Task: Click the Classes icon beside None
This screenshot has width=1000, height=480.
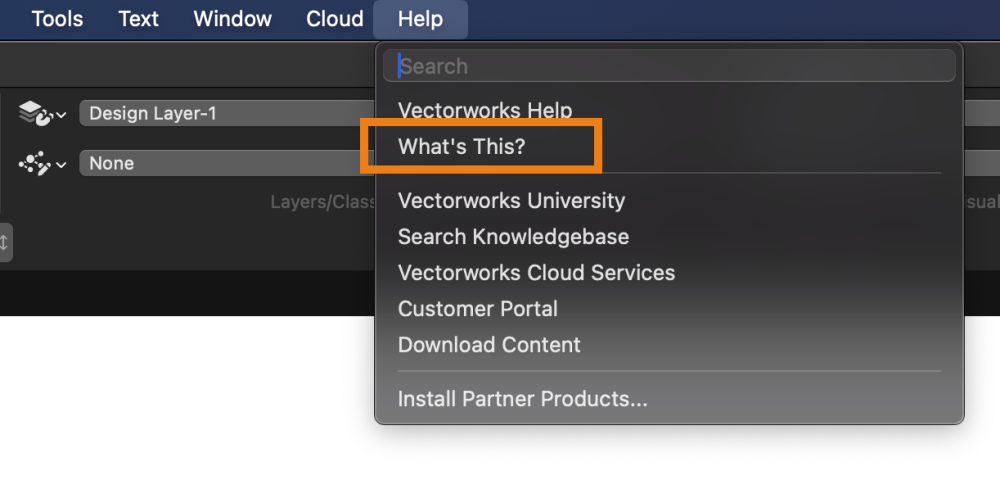Action: tap(34, 164)
